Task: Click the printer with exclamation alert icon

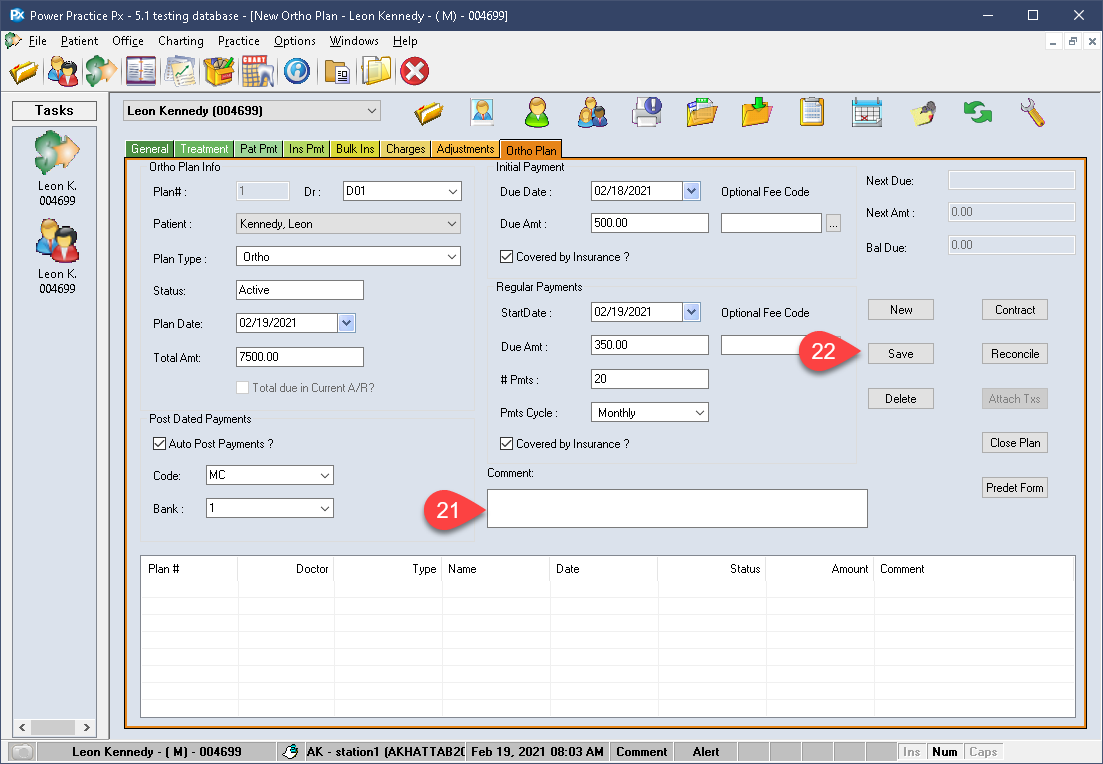Action: point(647,113)
